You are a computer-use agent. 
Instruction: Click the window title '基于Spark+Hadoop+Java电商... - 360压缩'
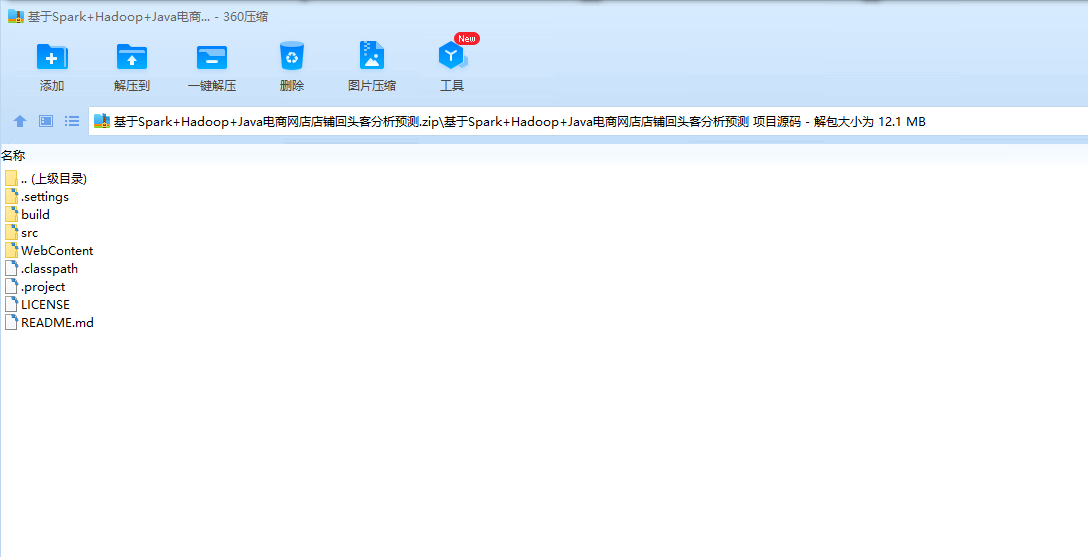click(148, 17)
